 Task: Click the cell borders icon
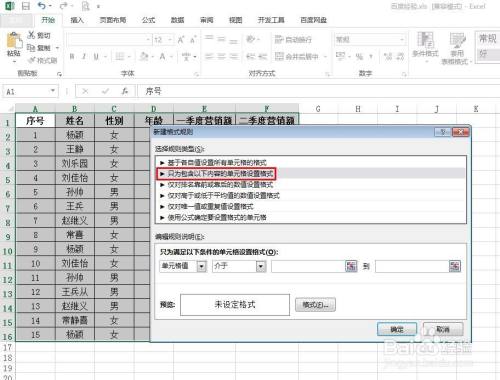click(x=119, y=56)
